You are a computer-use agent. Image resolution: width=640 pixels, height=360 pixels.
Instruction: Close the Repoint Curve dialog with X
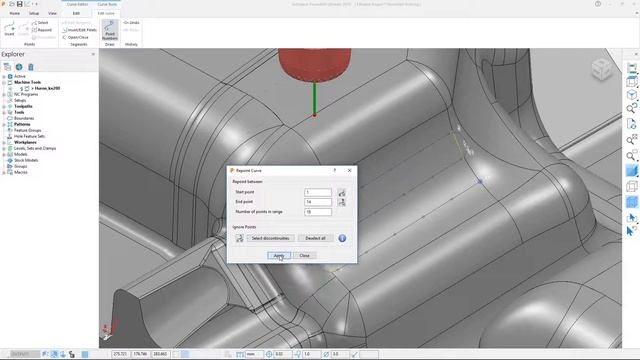[x=349, y=170]
